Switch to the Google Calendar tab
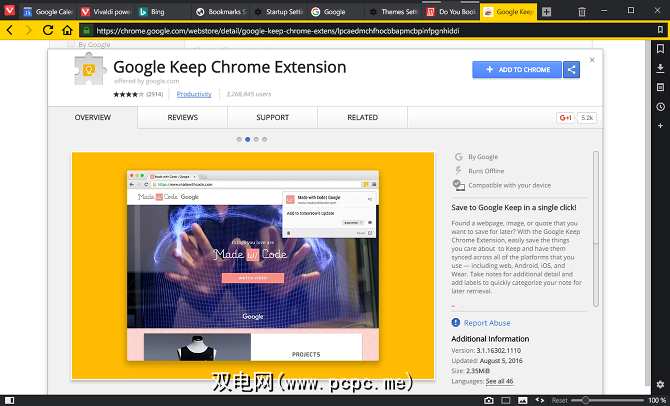The image size is (670, 406). 48,12
